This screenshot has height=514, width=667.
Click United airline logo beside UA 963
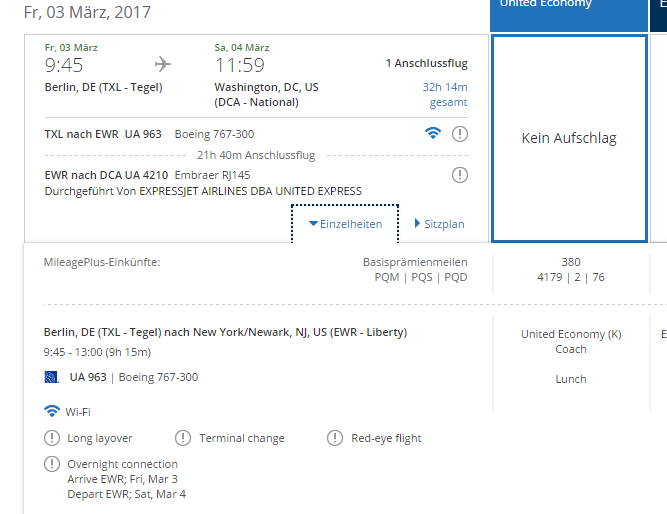(x=51, y=377)
